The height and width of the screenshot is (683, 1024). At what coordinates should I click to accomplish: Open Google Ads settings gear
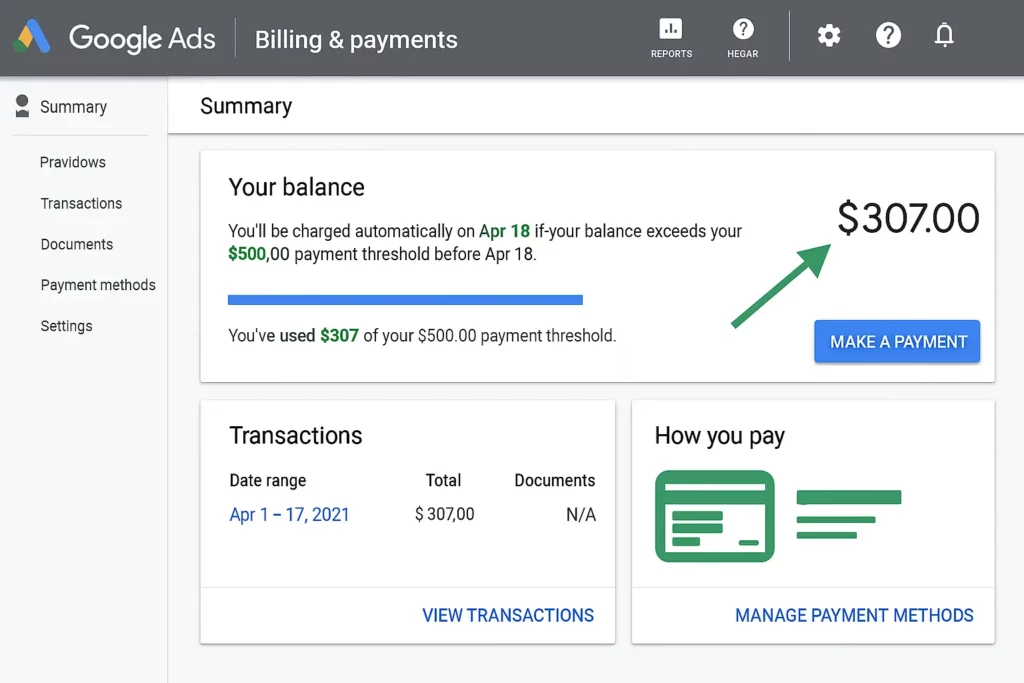click(828, 35)
